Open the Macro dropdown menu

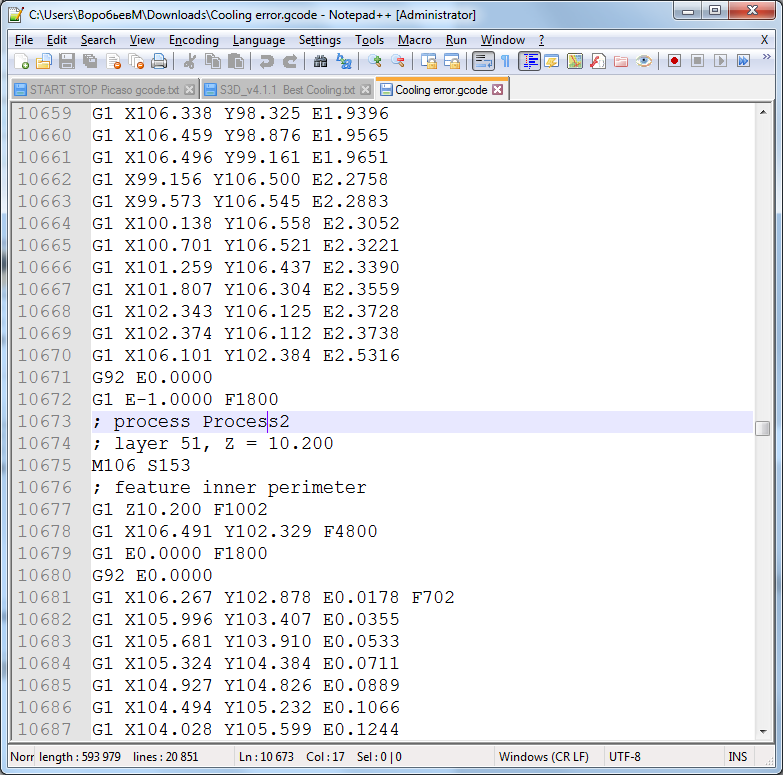(x=414, y=40)
